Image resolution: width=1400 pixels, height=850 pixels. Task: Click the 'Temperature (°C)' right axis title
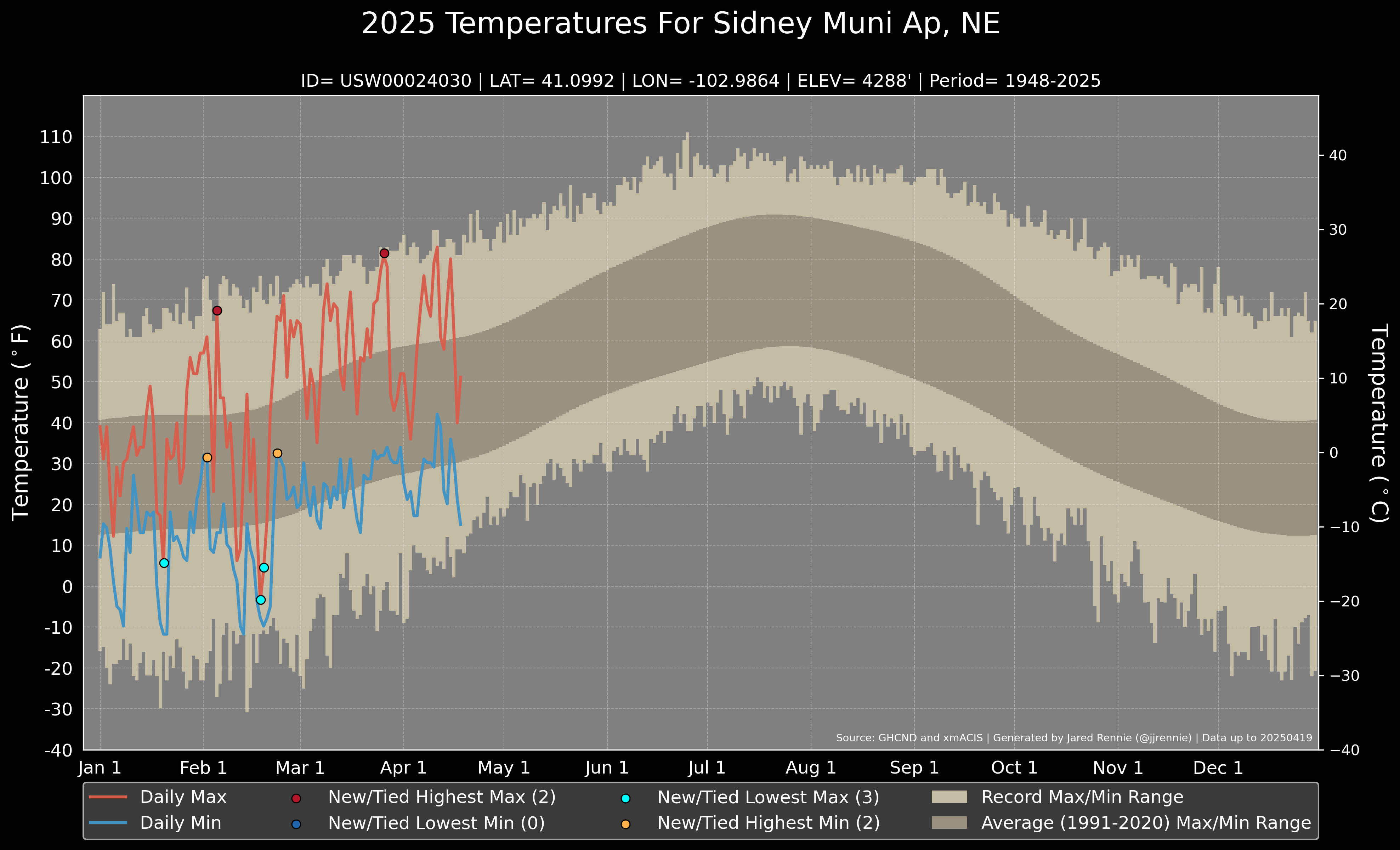pos(1379,423)
